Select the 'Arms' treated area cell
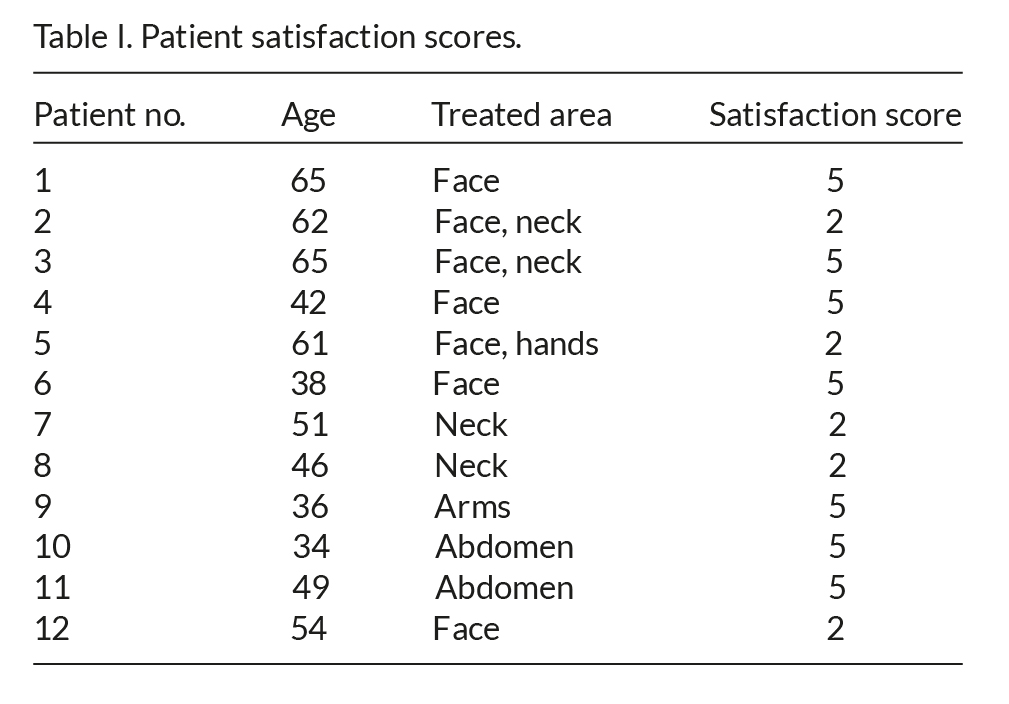The width and height of the screenshot is (1009, 704). [472, 507]
